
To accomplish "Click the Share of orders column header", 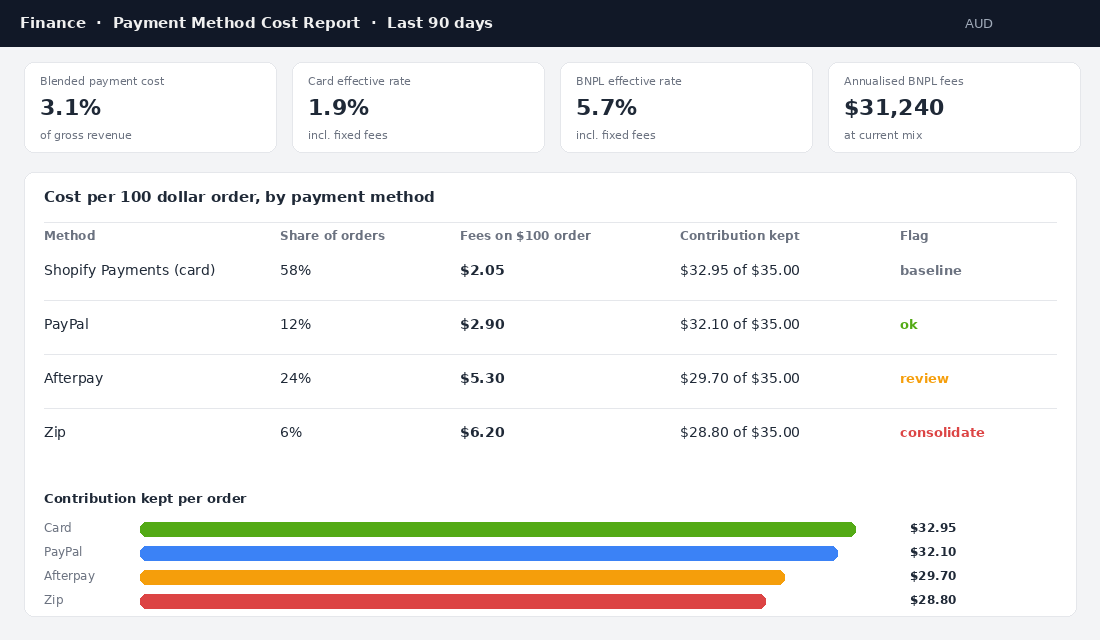I will [333, 236].
